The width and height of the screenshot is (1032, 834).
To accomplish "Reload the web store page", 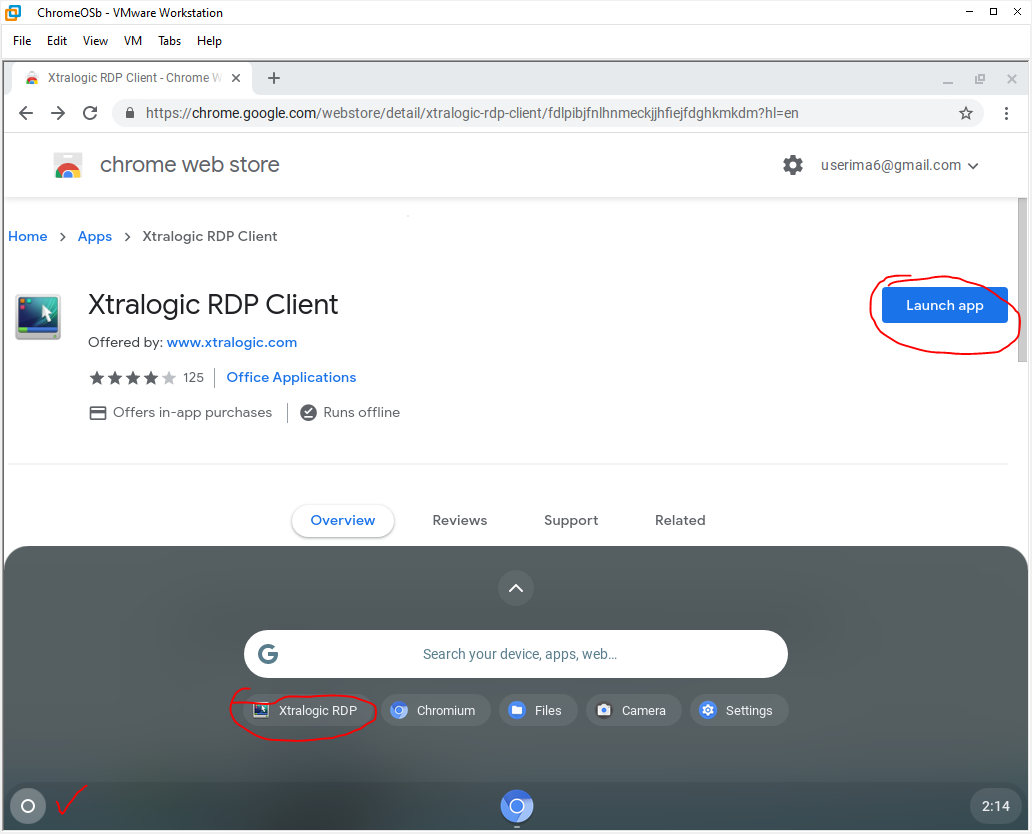I will coord(90,113).
